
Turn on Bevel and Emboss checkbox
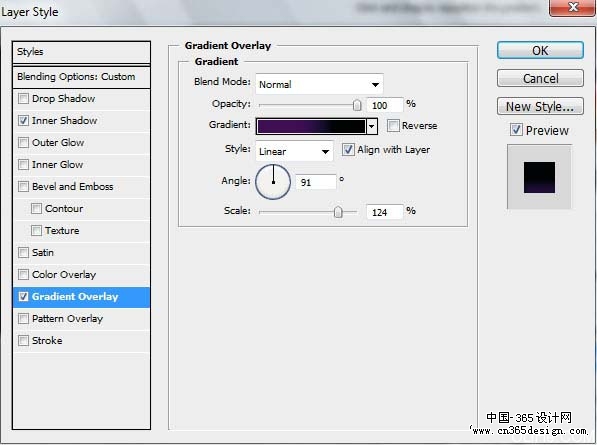click(23, 187)
